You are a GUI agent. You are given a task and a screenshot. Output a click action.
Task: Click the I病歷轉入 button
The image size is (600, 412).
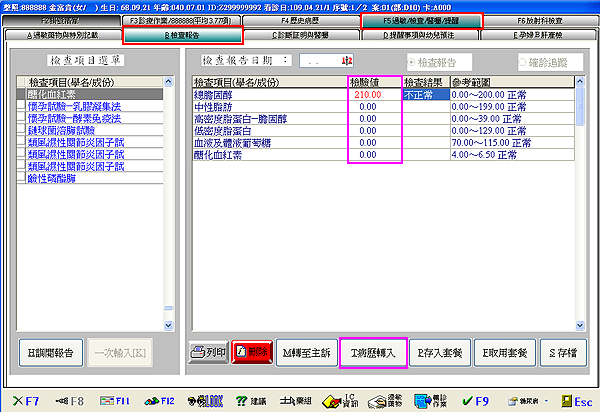coord(373,352)
